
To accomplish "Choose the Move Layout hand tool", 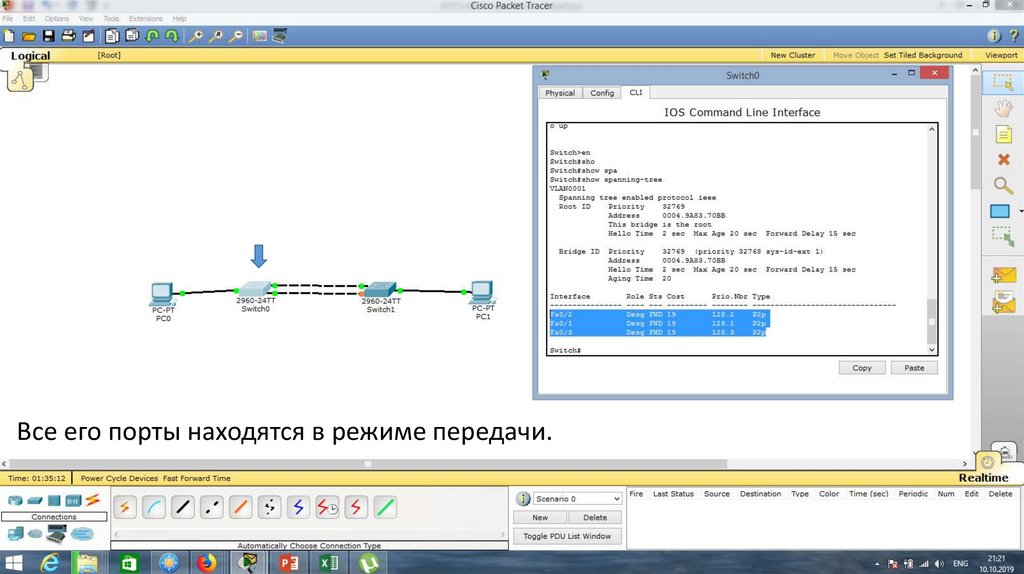I will tap(1003, 108).
